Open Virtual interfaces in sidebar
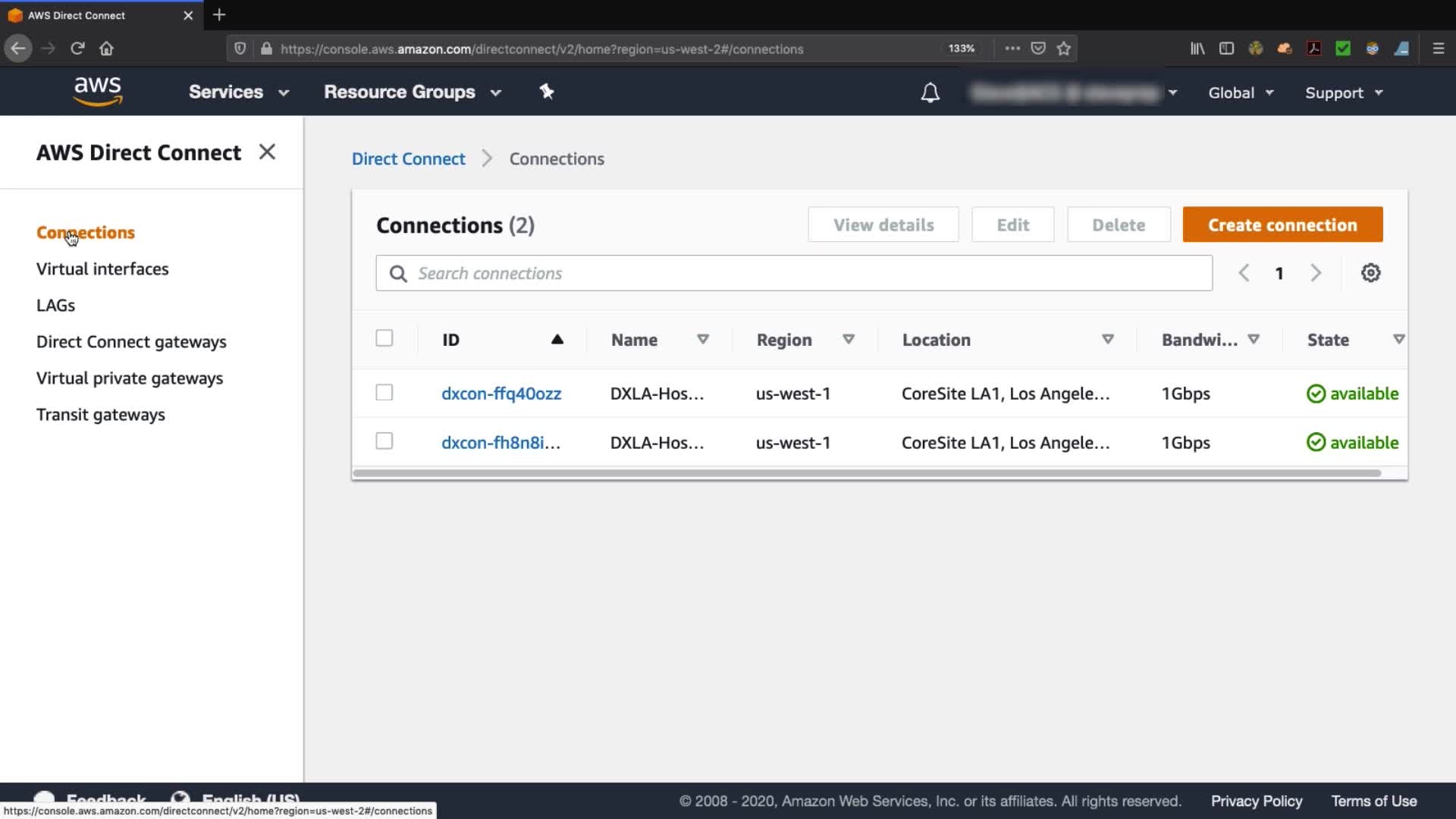Viewport: 1456px width, 819px height. point(102,269)
